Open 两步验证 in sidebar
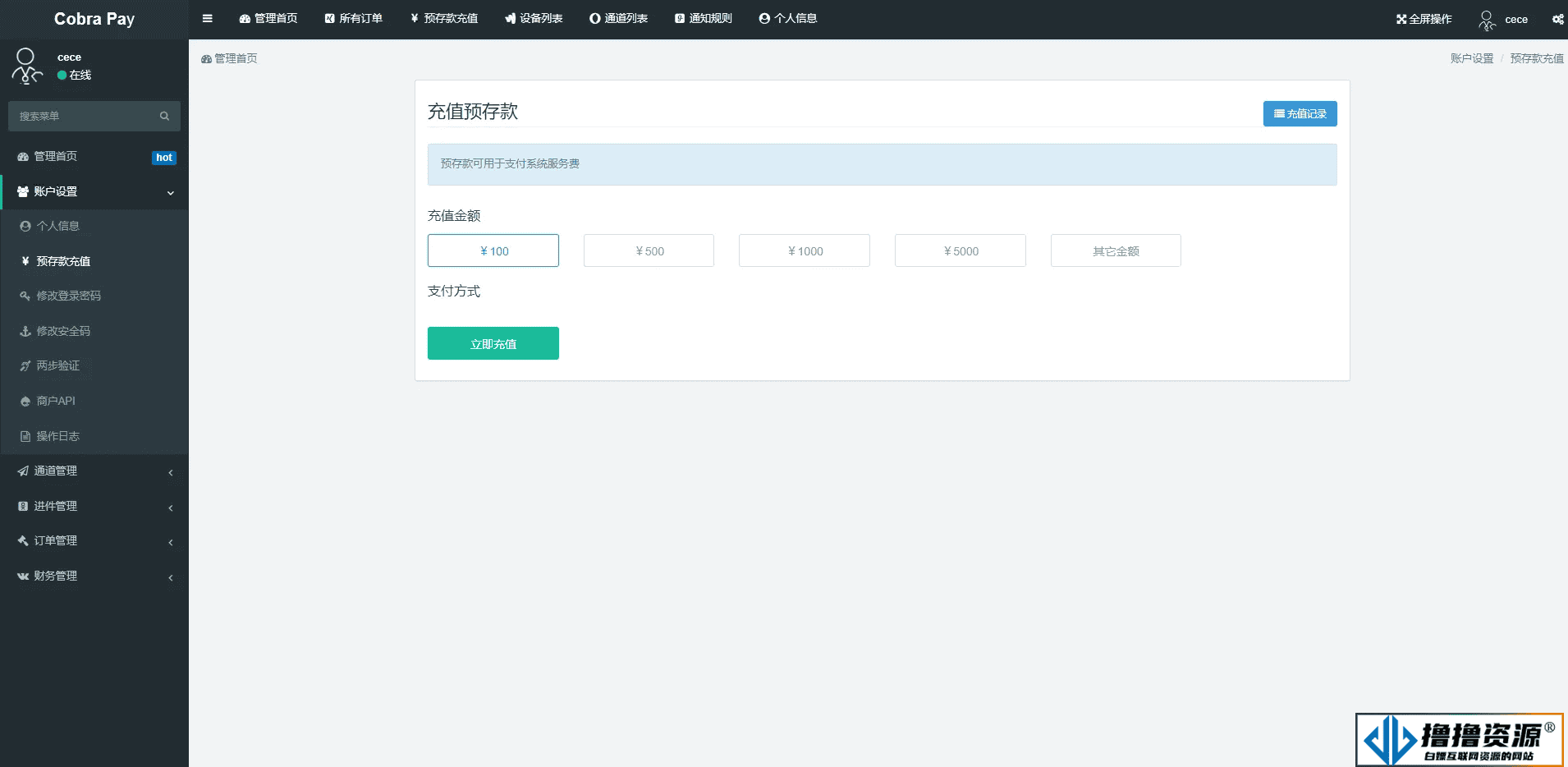 [94, 366]
